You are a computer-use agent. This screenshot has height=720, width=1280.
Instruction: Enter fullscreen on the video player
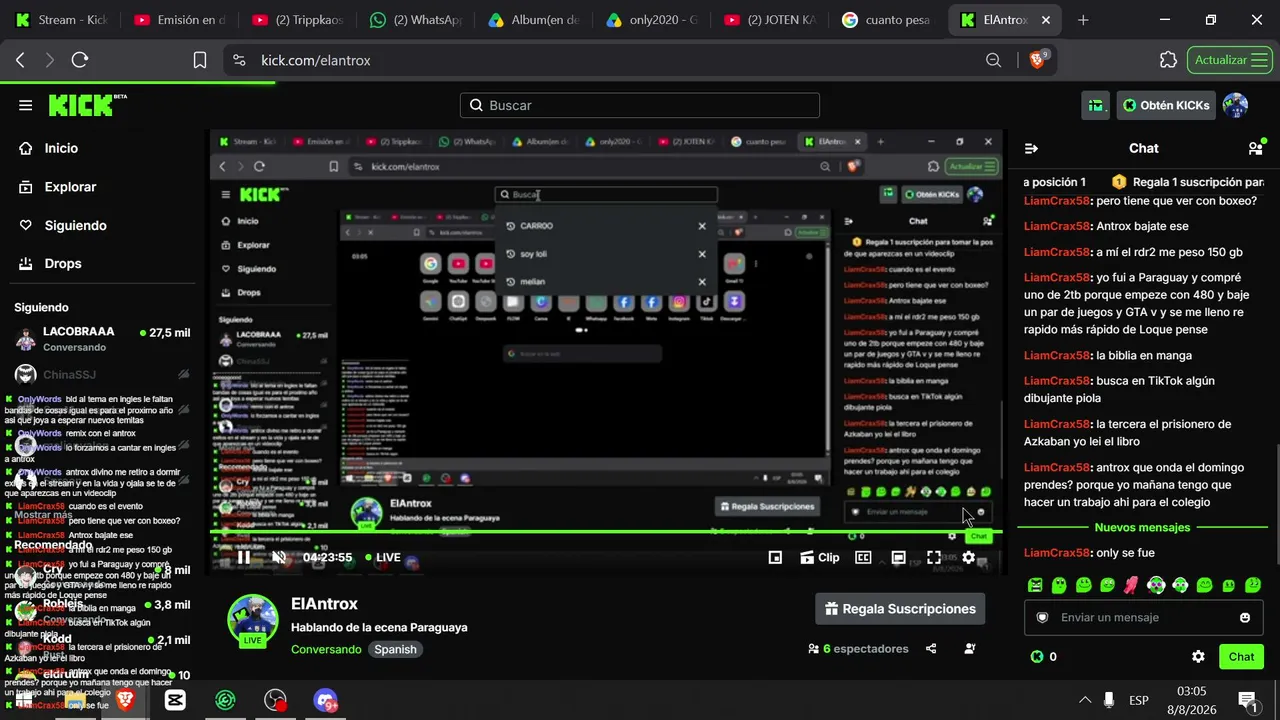(x=933, y=558)
